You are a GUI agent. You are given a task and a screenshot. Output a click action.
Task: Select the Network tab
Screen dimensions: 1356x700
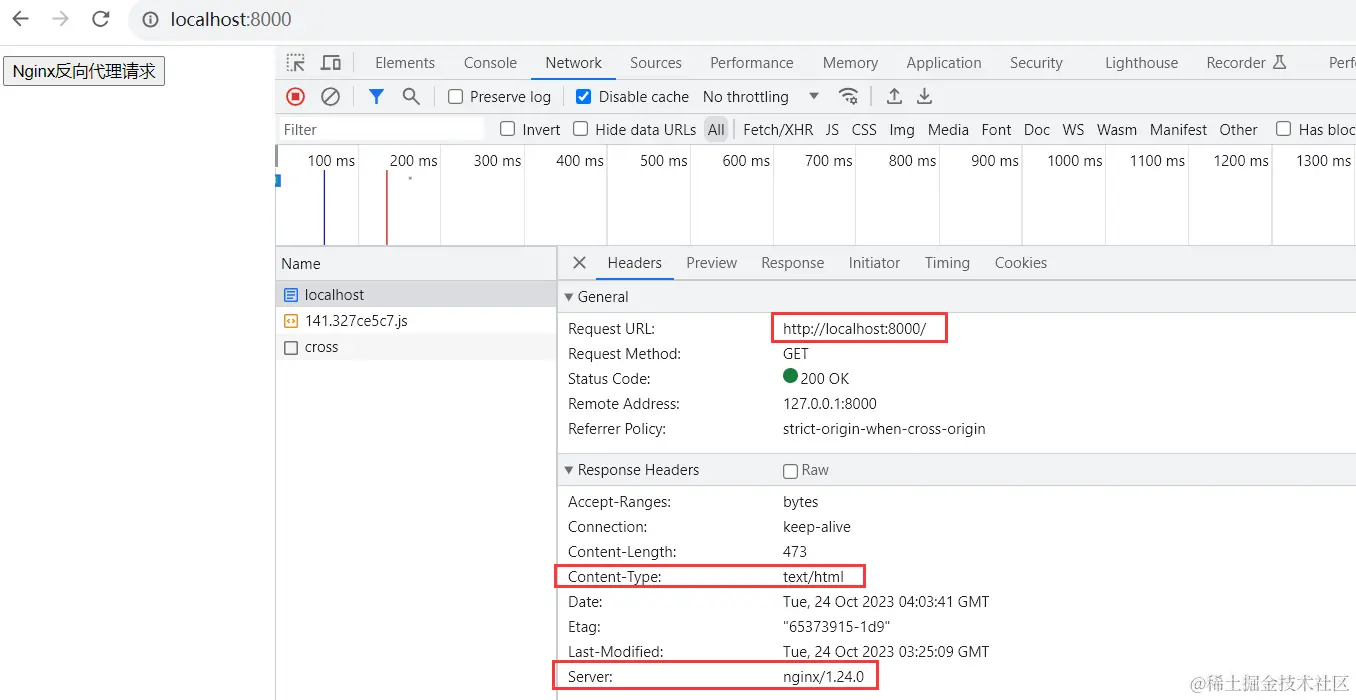(x=574, y=63)
